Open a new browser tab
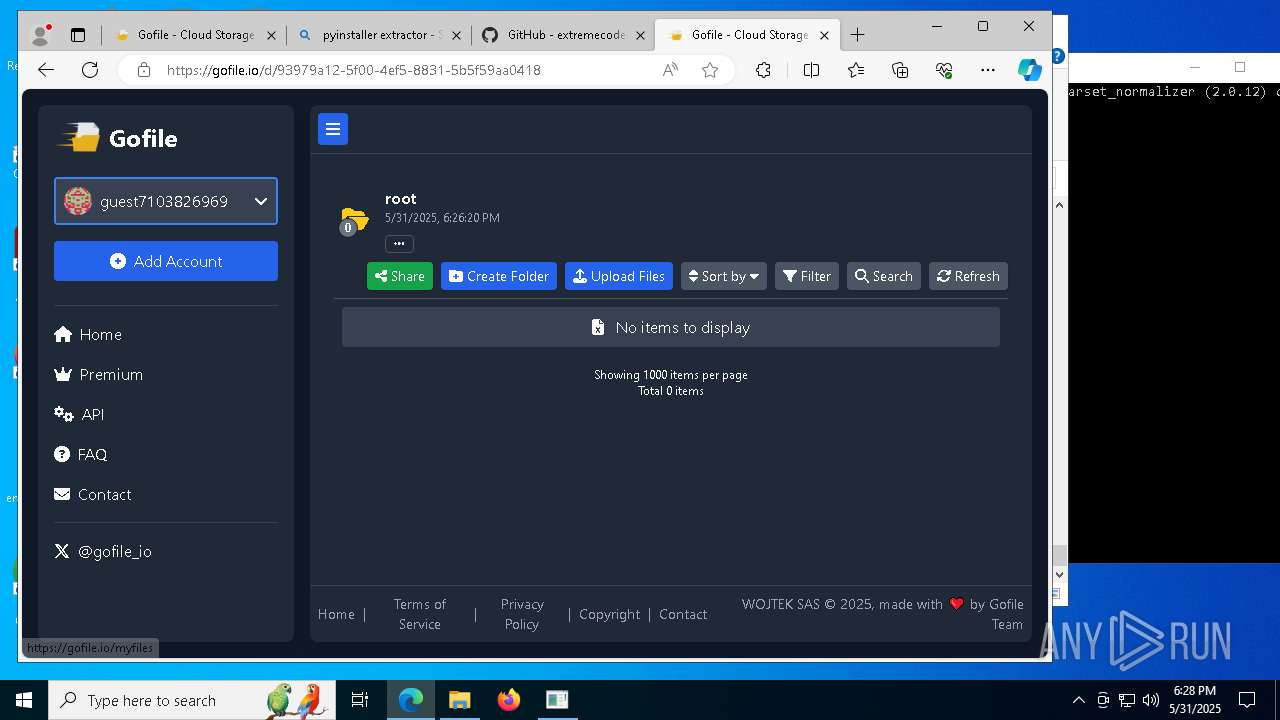 coord(857,35)
